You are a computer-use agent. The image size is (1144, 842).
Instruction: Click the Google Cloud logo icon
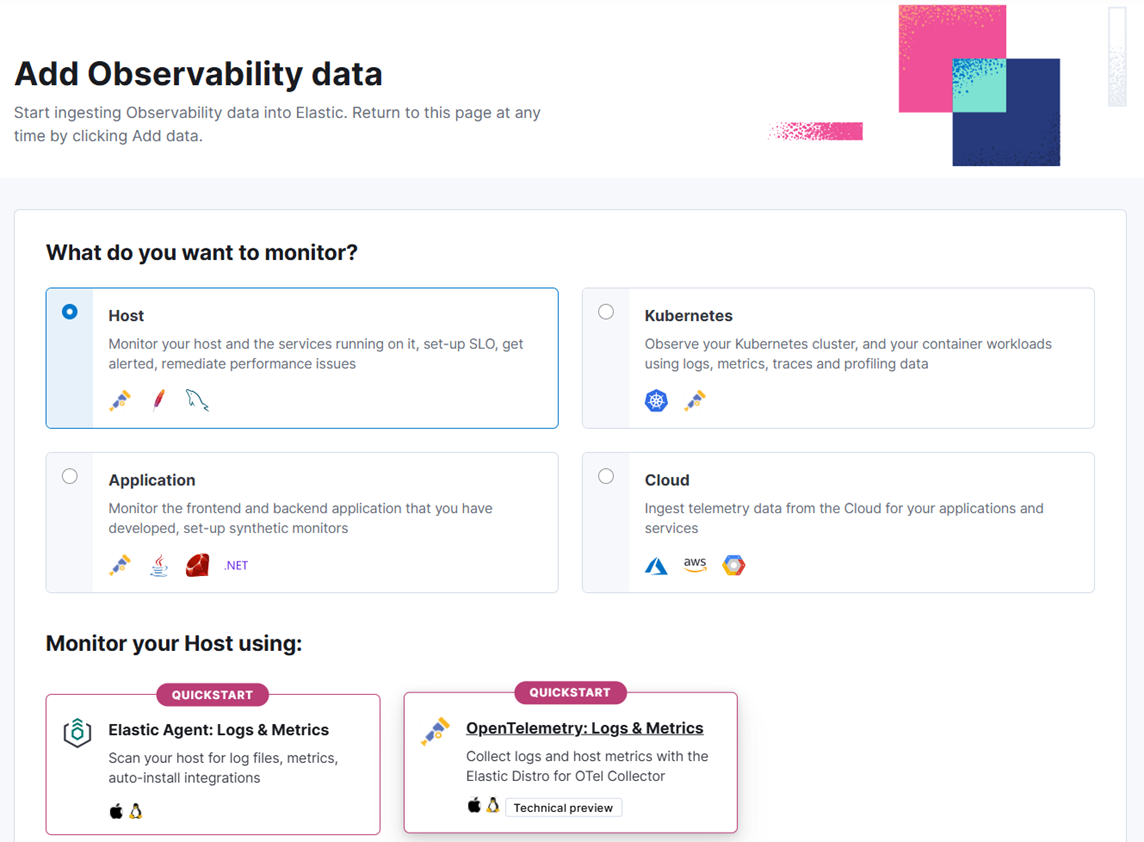point(734,565)
